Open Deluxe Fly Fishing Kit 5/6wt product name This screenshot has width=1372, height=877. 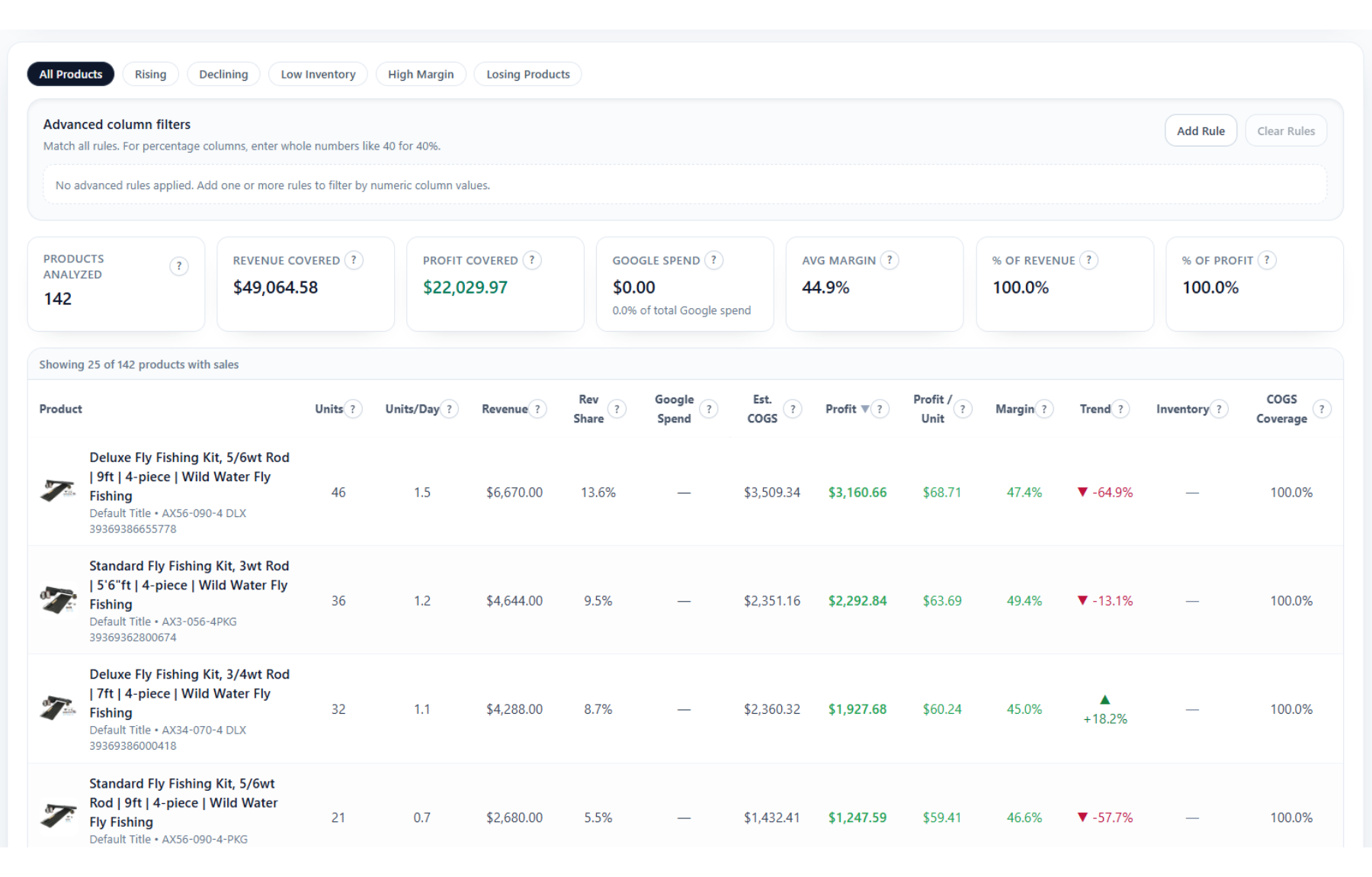(189, 477)
